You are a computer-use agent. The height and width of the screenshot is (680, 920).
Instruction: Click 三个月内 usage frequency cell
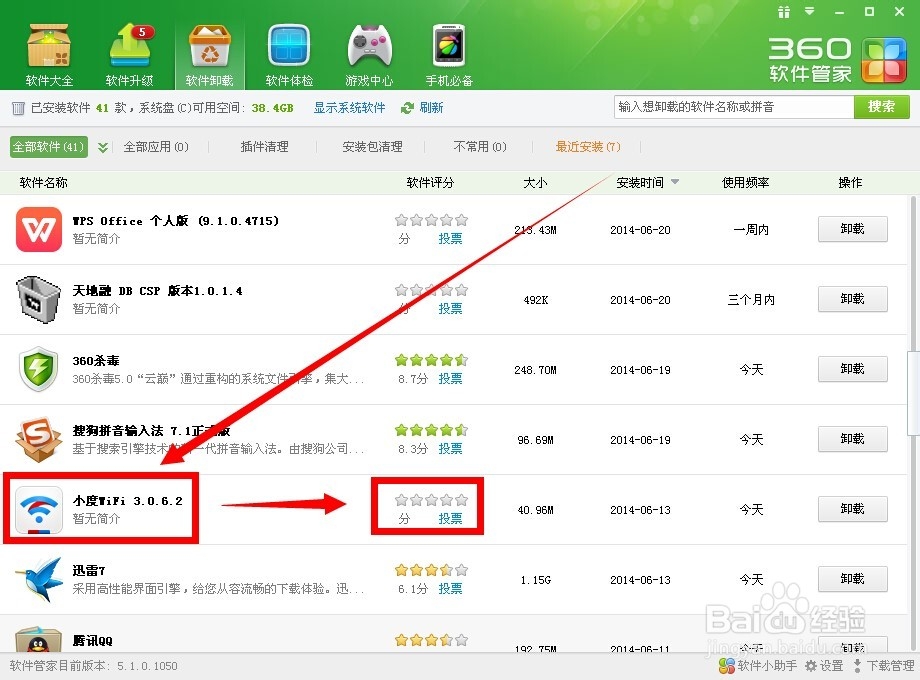tap(751, 300)
